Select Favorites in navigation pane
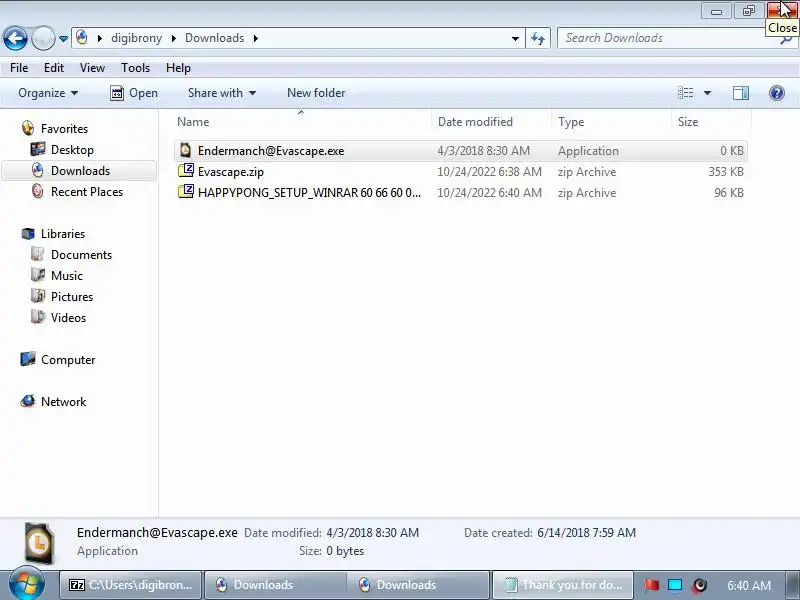 [64, 129]
